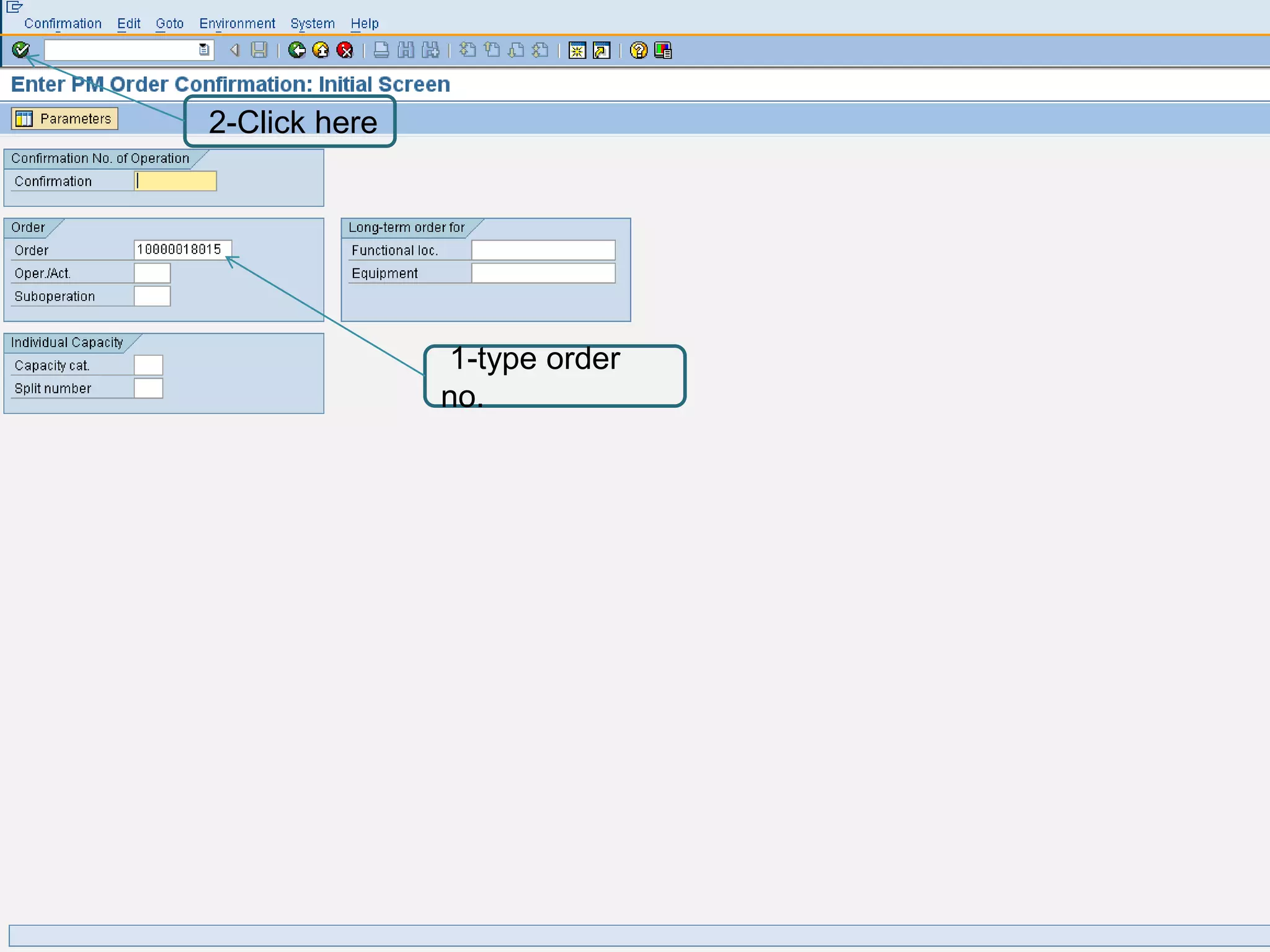Click the Oper./Act. input field
The image size is (1270, 952).
[x=152, y=273]
